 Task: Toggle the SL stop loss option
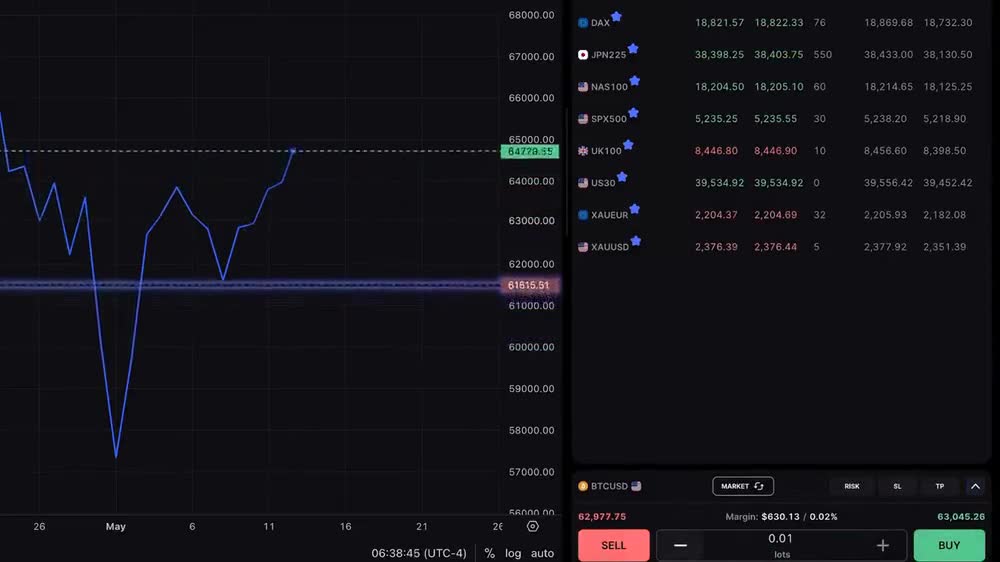pyautogui.click(x=897, y=486)
